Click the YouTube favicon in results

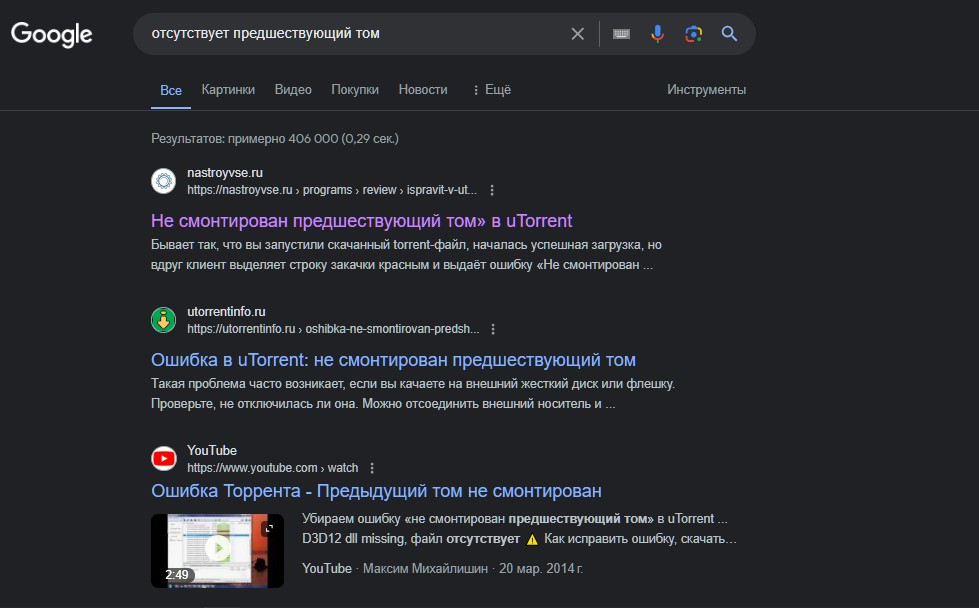click(x=163, y=459)
